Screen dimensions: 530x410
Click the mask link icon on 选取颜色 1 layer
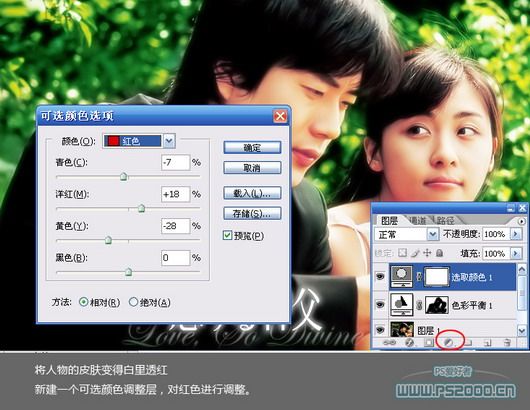click(419, 277)
